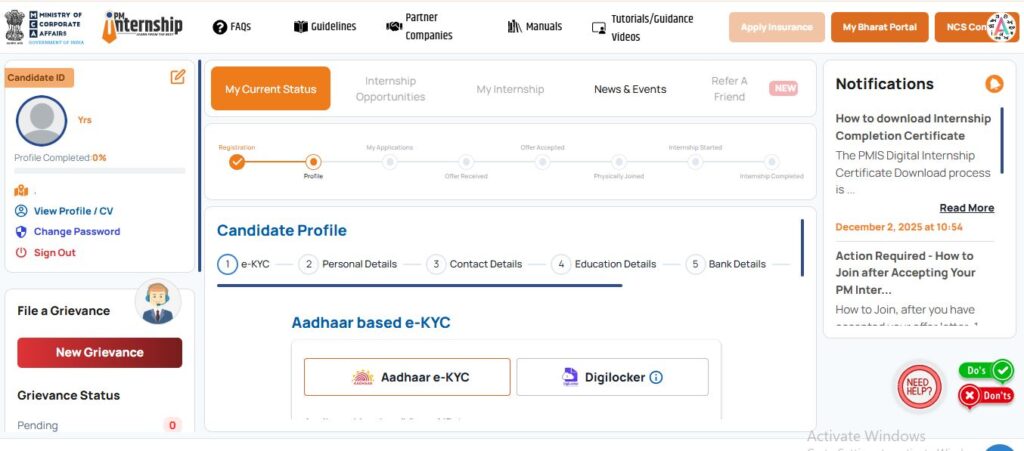1024x451 pixels.
Task: Select the My Current Status tab
Action: [x=270, y=89]
